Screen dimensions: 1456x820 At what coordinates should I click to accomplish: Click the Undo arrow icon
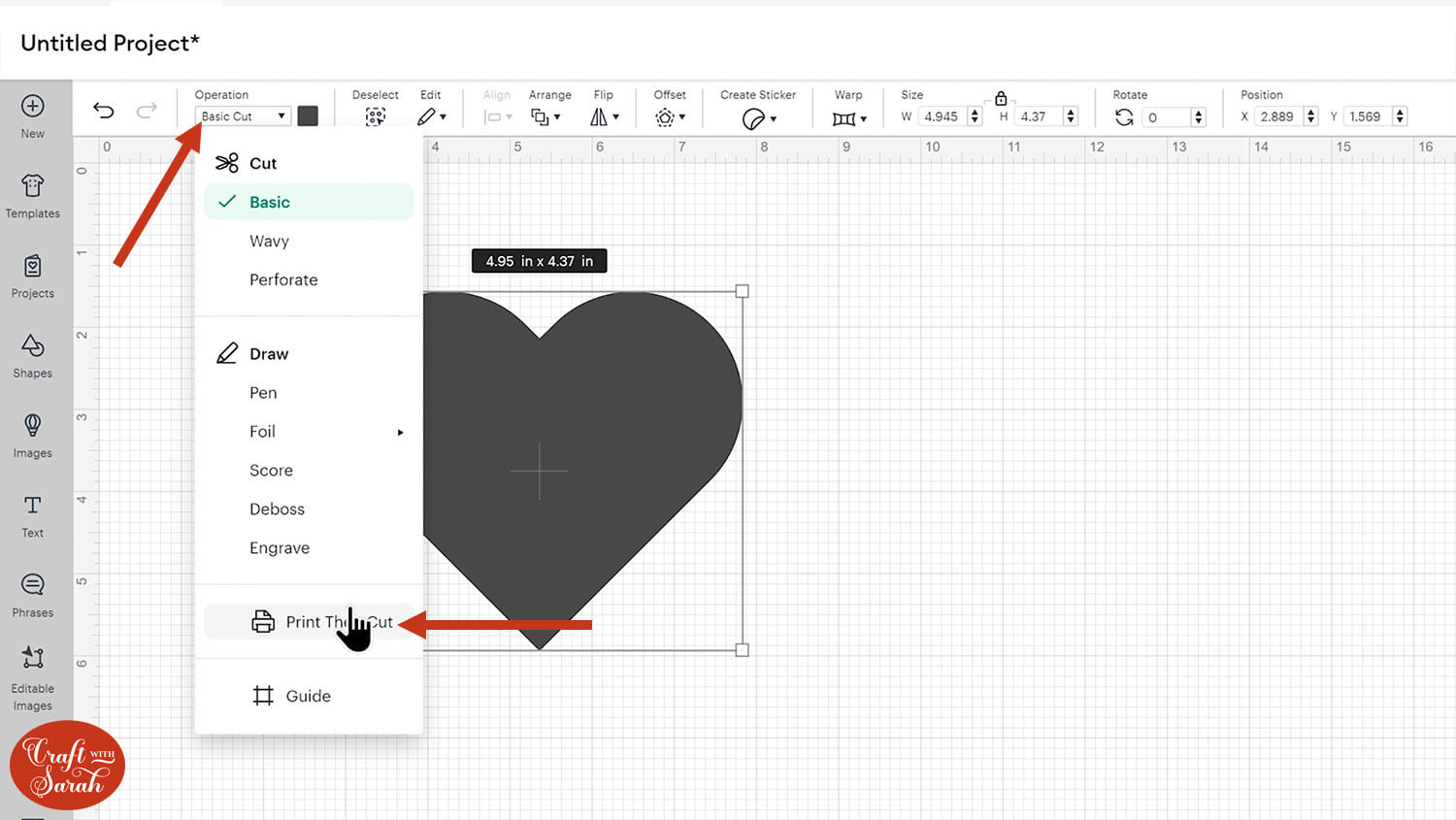click(104, 111)
